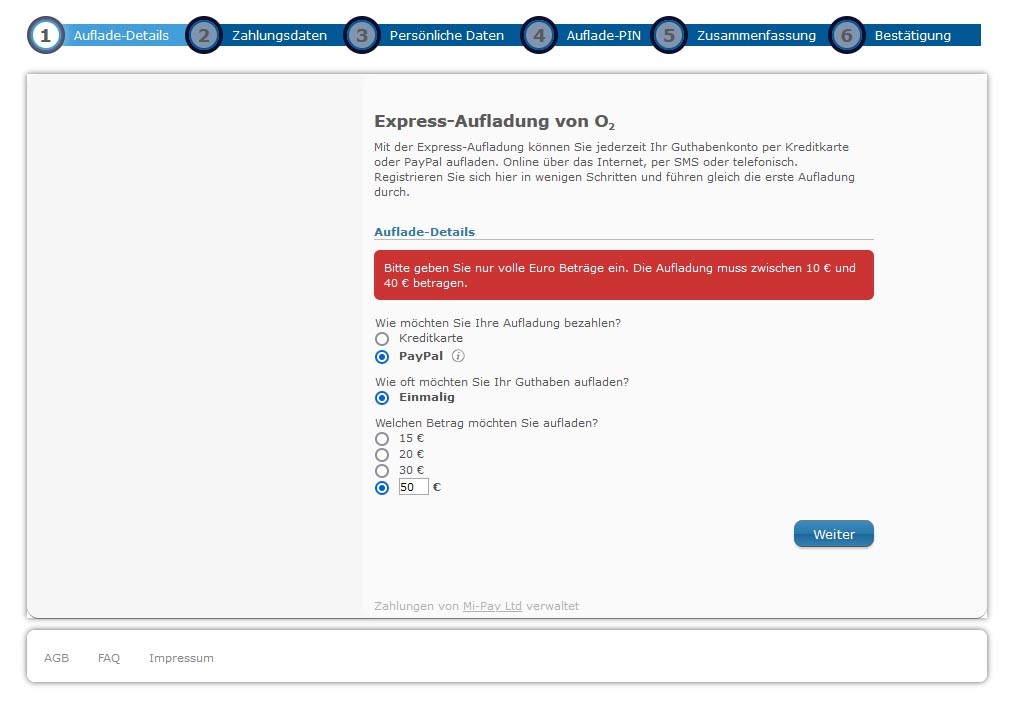Select the 15 € amount option

(382, 439)
